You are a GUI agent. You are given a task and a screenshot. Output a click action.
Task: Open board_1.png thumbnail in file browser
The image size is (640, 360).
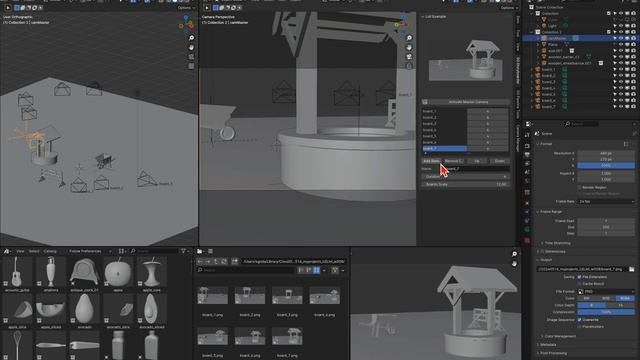click(x=213, y=296)
